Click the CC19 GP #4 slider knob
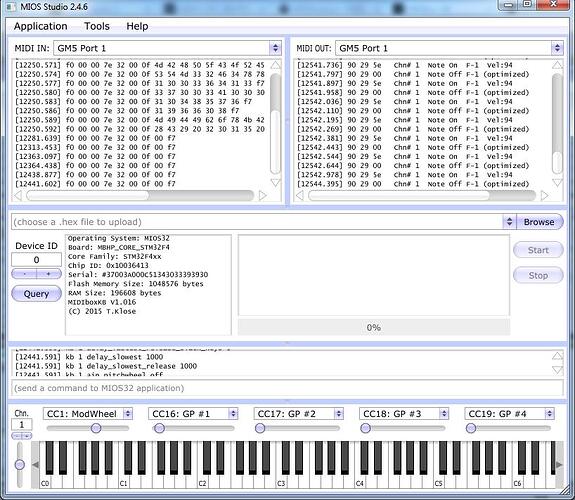The height and width of the screenshot is (500, 575). (x=471, y=428)
